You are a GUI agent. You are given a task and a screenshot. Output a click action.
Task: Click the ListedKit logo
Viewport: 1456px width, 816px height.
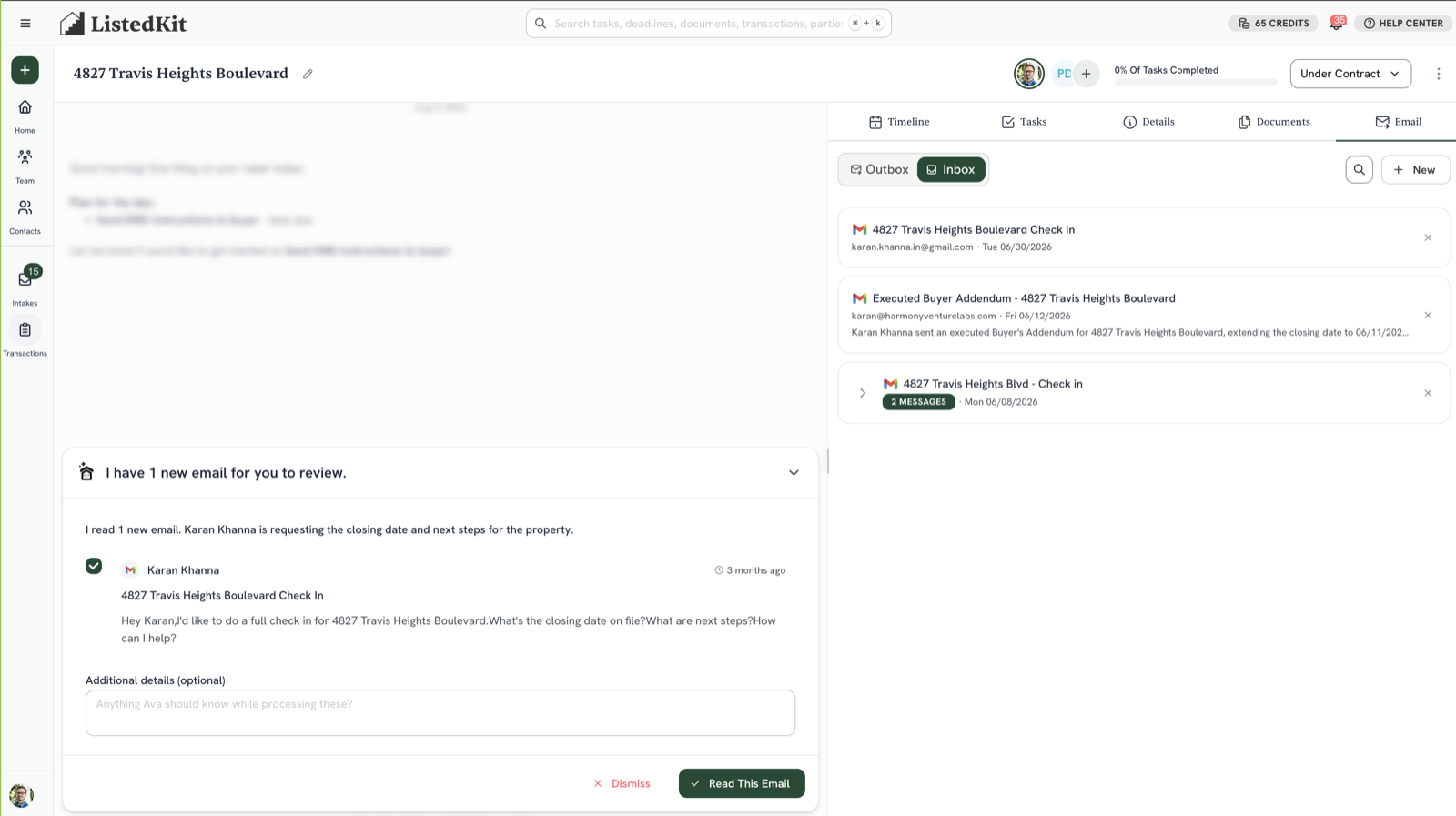point(123,24)
